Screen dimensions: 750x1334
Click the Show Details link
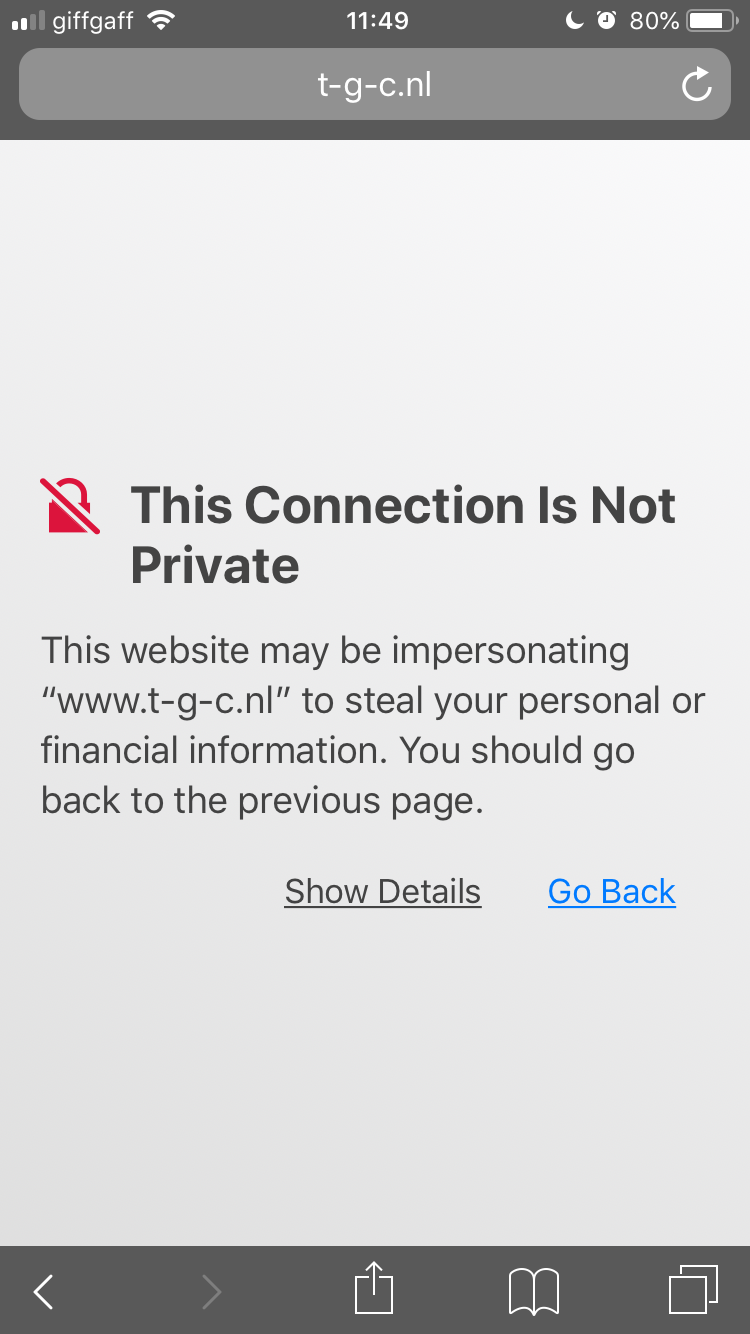coord(383,891)
